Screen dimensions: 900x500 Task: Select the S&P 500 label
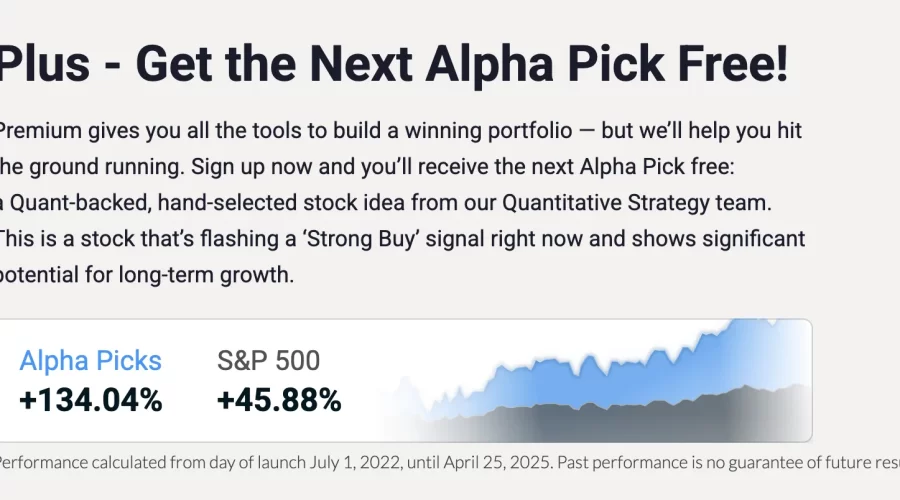[268, 361]
